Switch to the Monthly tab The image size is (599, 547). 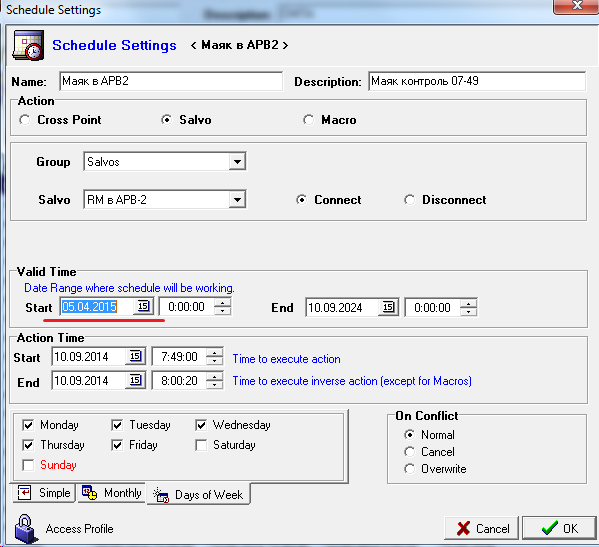[x=112, y=493]
